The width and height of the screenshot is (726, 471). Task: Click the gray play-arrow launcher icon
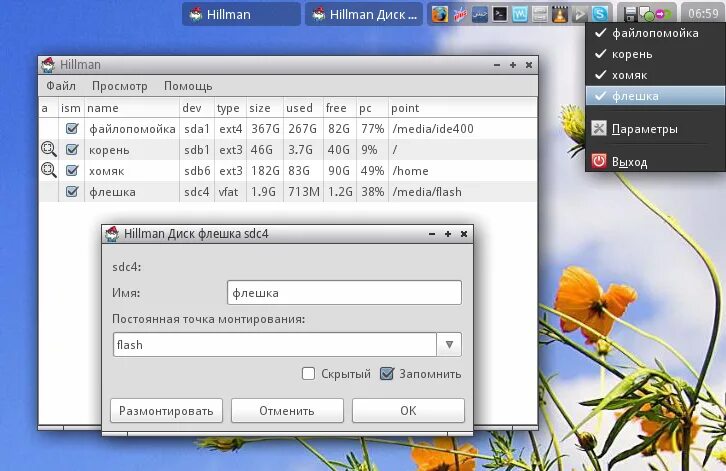point(580,14)
